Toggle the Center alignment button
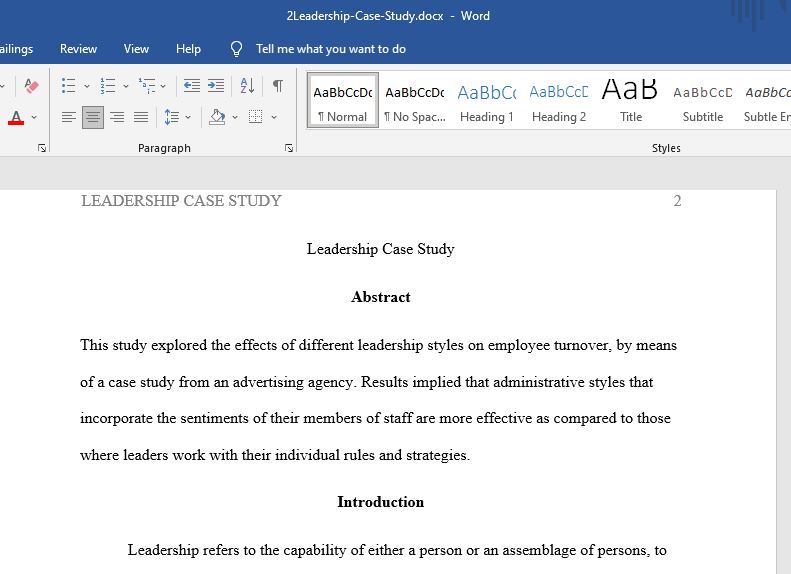Screen dimensions: 791x574 [x=93, y=118]
